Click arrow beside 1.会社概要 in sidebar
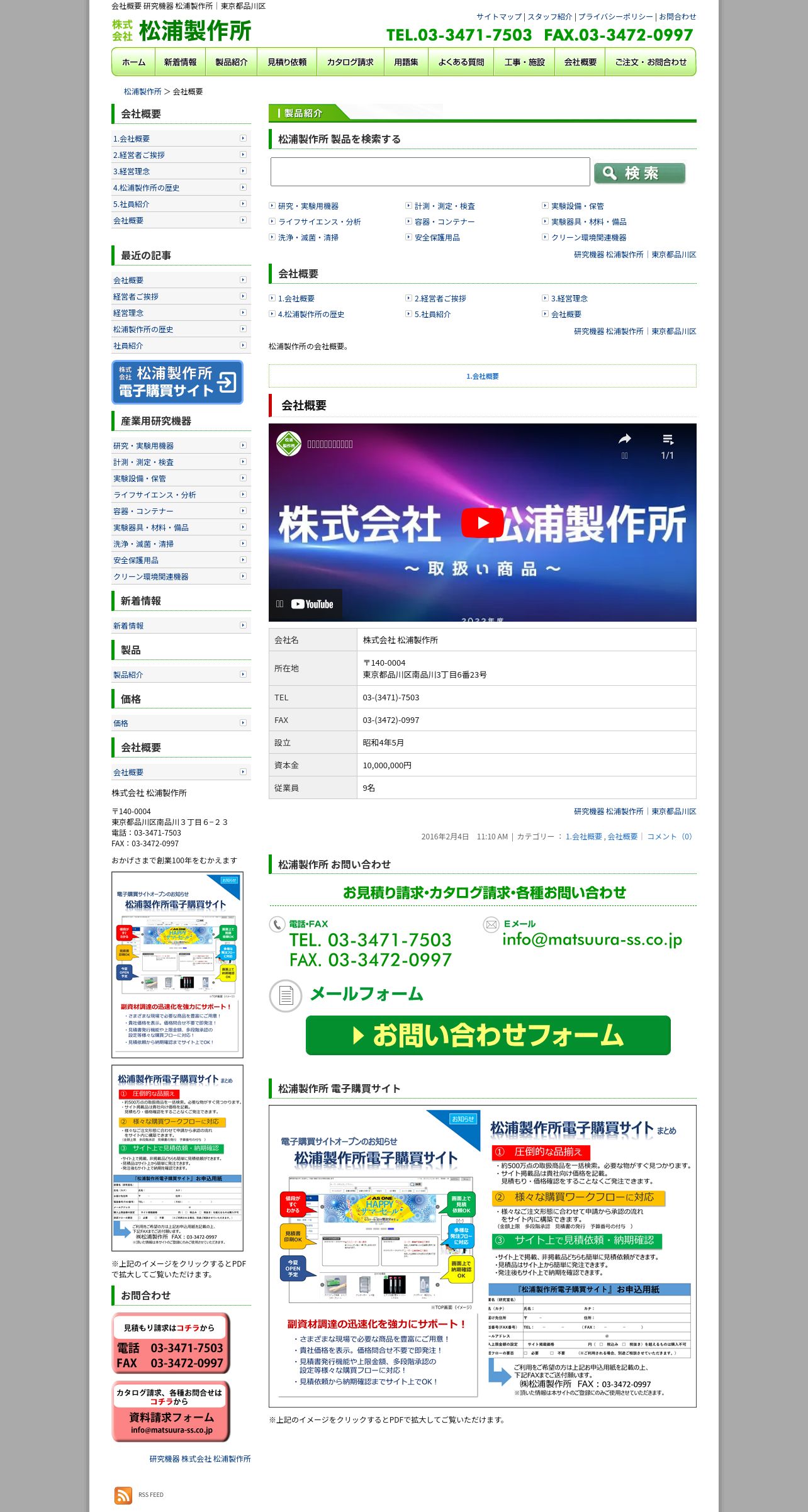This screenshot has width=808, height=1512. [x=243, y=138]
